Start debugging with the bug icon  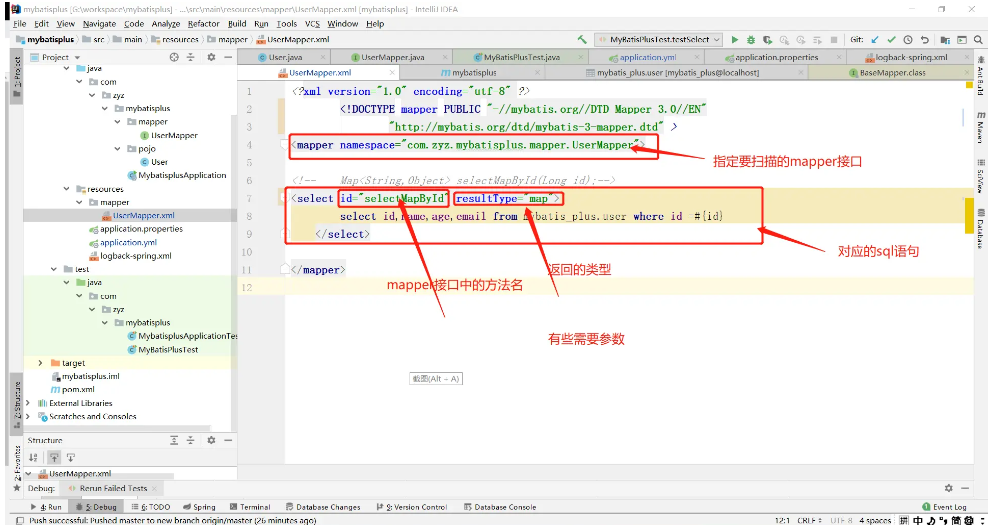point(751,39)
